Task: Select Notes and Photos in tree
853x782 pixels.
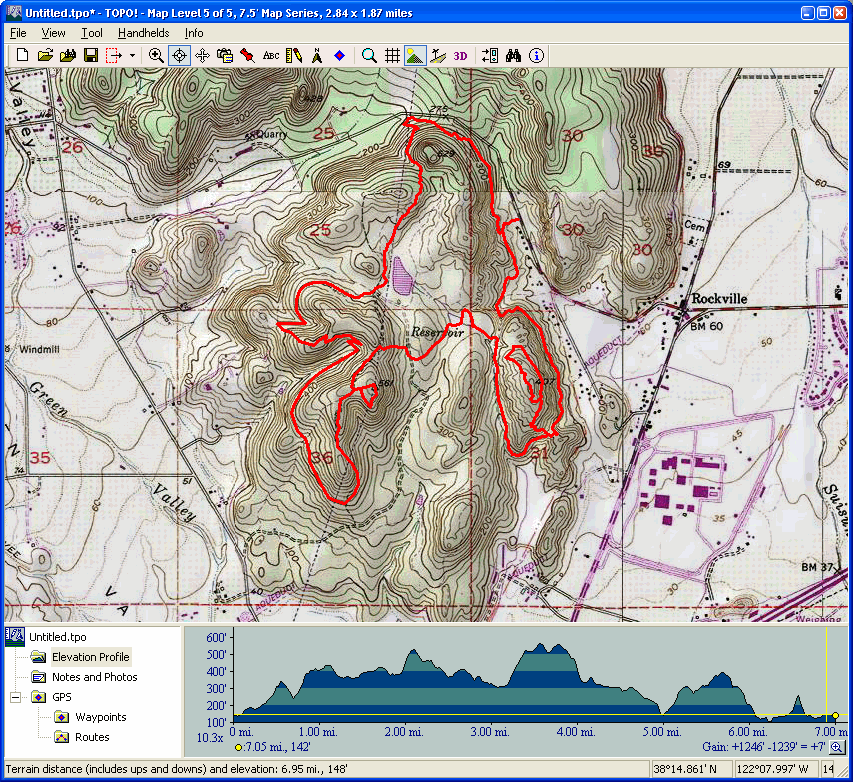Action: click(94, 677)
